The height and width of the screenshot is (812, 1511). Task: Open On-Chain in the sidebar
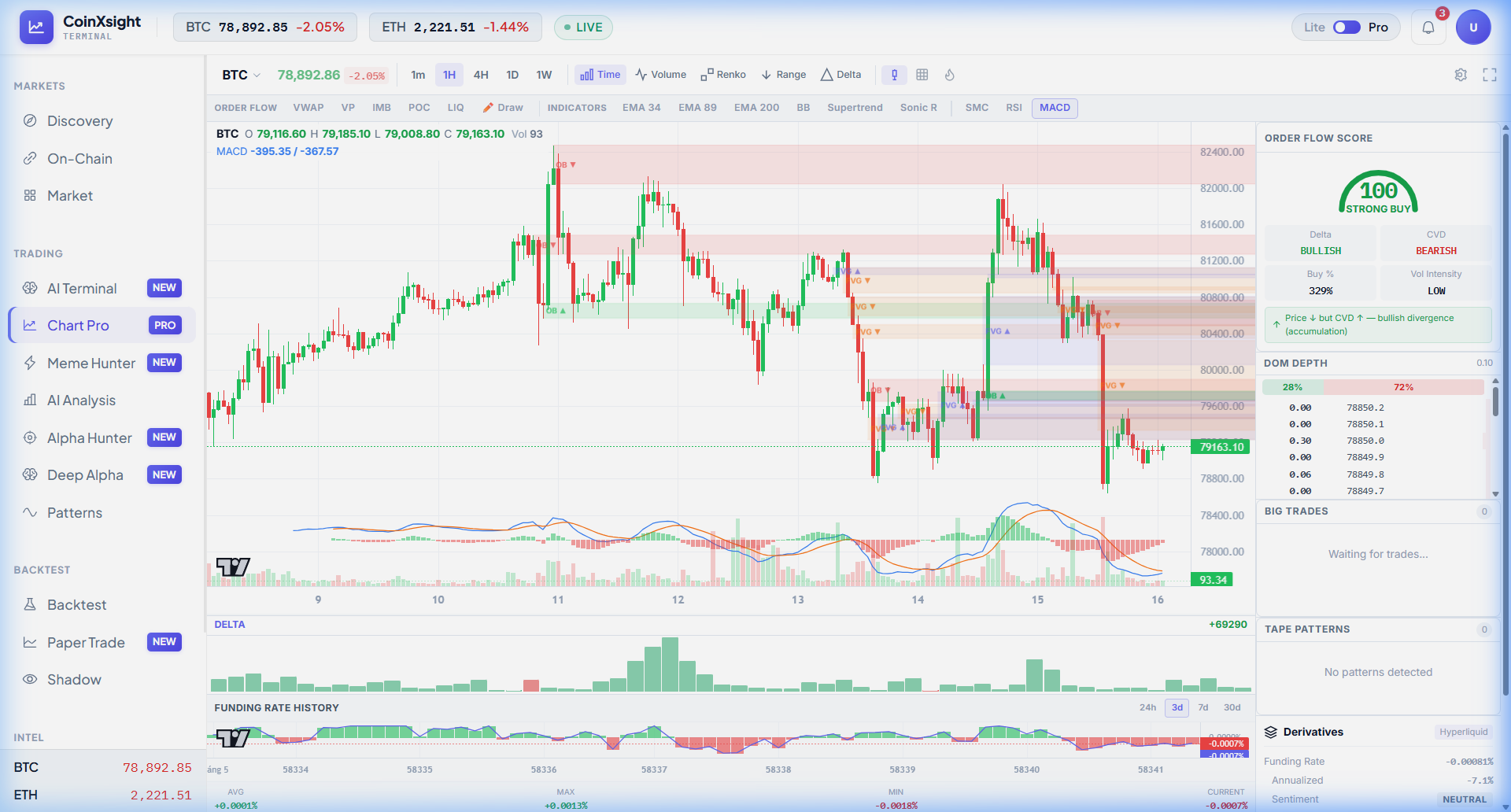point(102,158)
